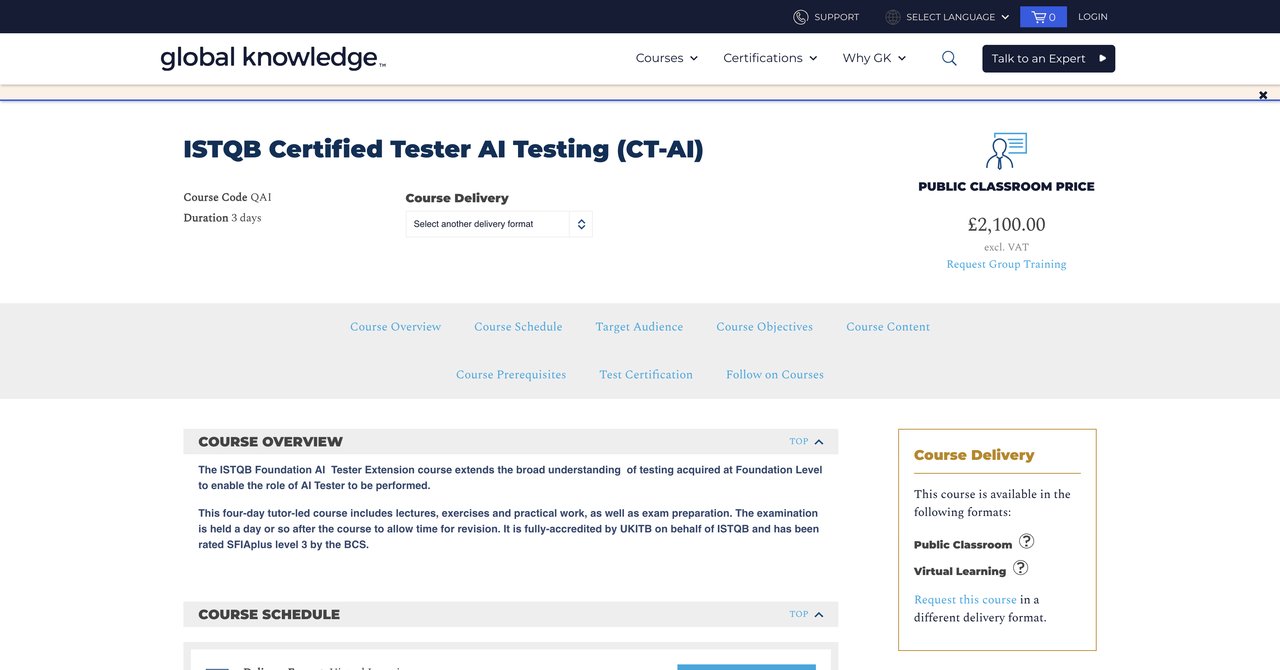Jump to Follow on Courses section

(x=775, y=375)
